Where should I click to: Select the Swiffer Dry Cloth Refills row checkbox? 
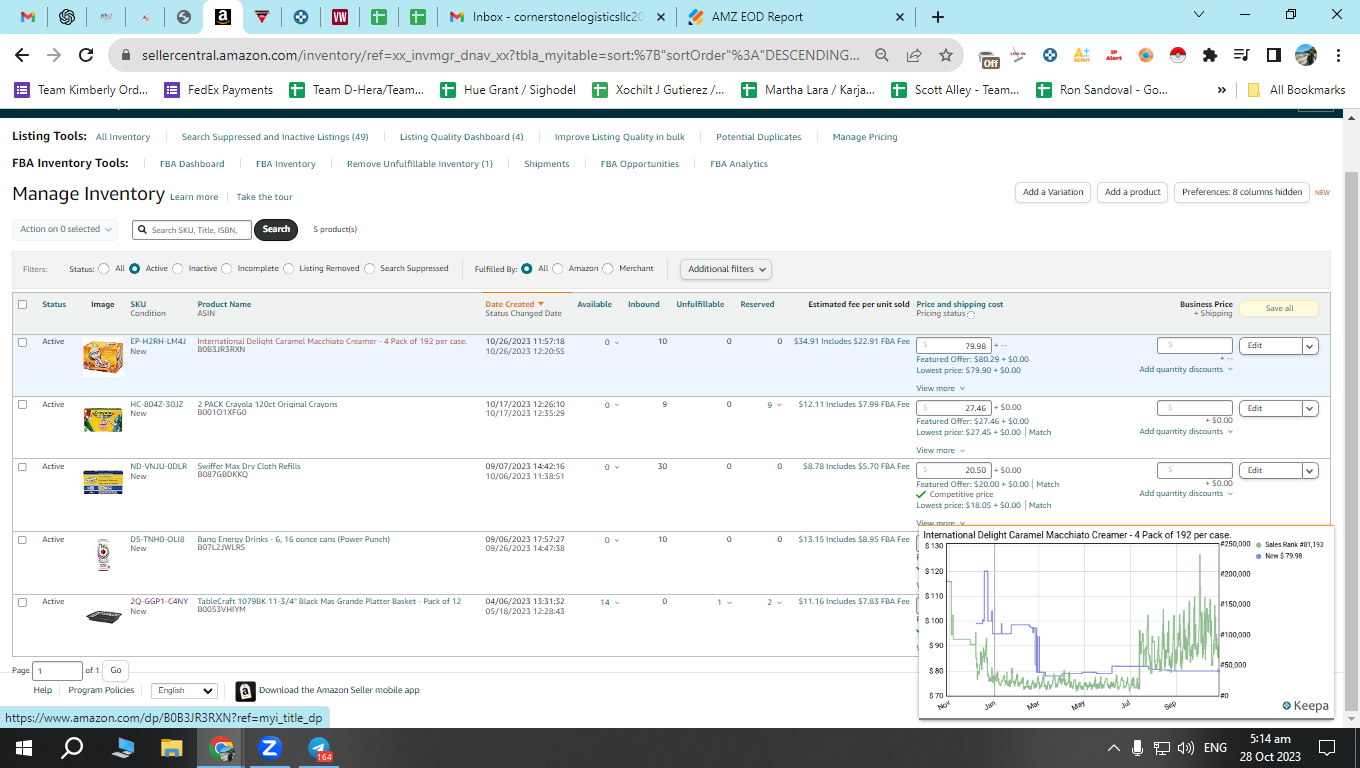(x=23, y=467)
